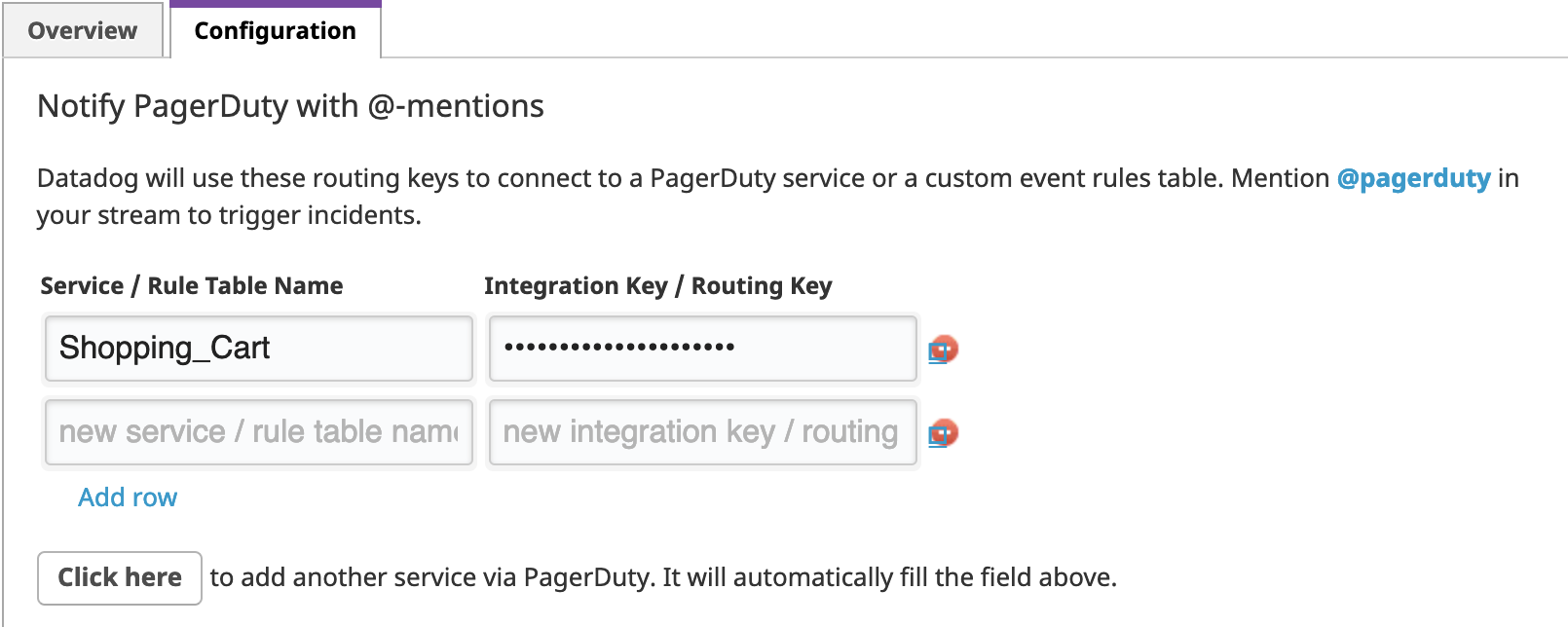Click blue square icon beside empty row
This screenshot has height=627, width=1568.
coord(935,437)
